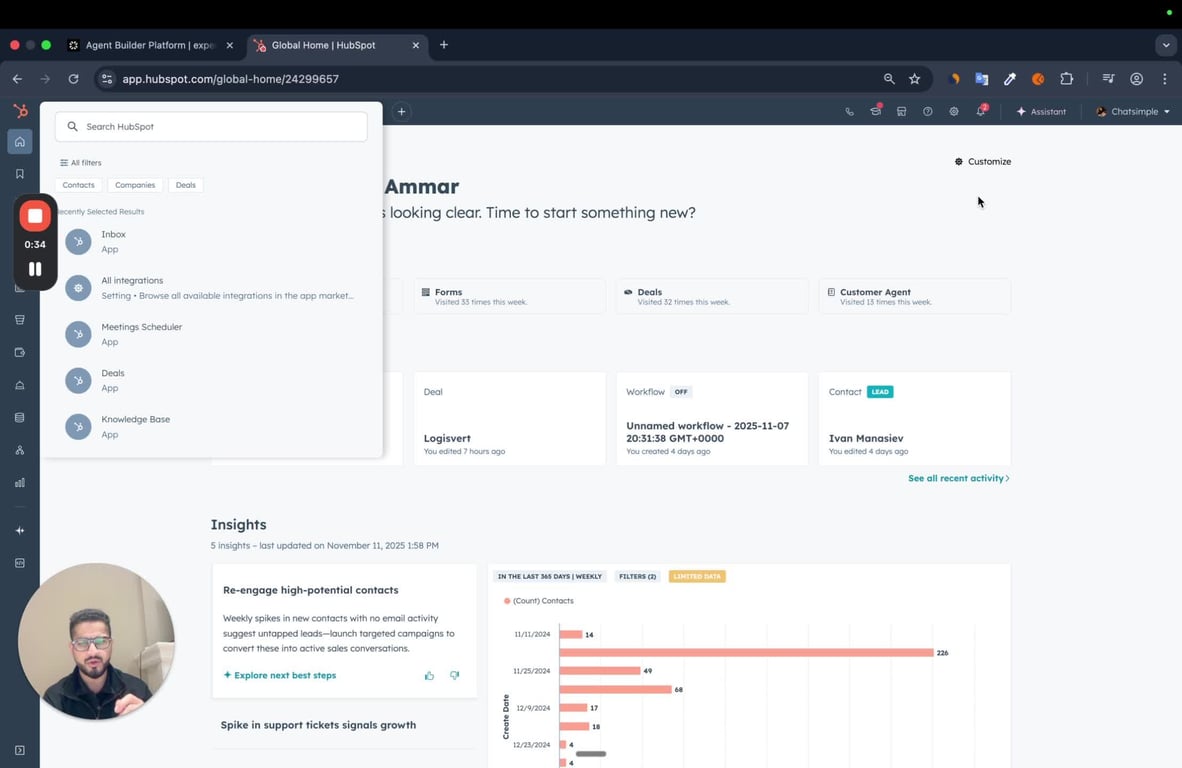This screenshot has width=1182, height=768.
Task: Click the plus button next to search panel
Action: (402, 112)
